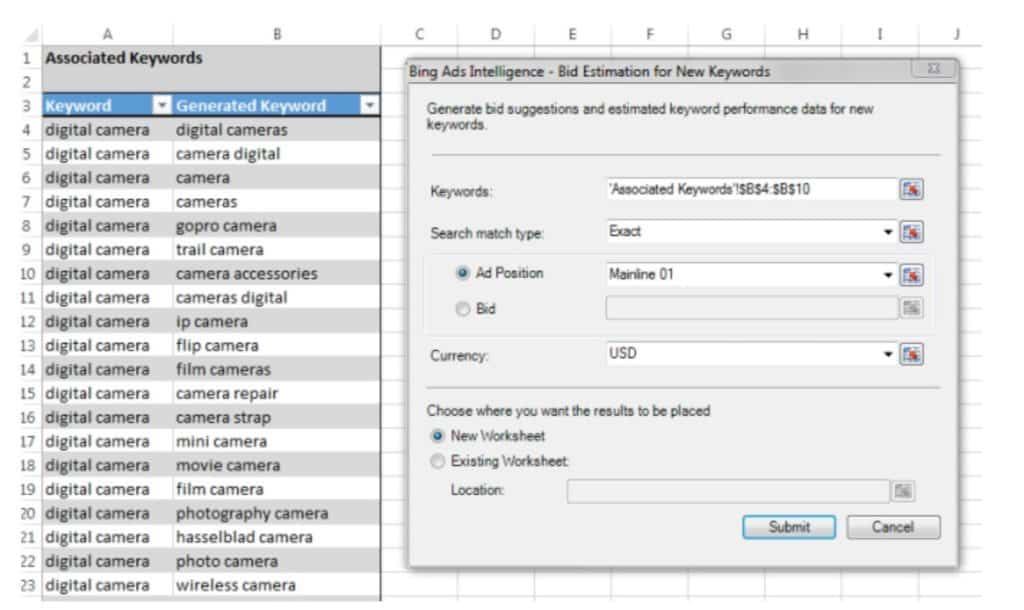The width and height of the screenshot is (1024, 610).
Task: Close the Bid Estimation dialog window
Action: [x=932, y=71]
